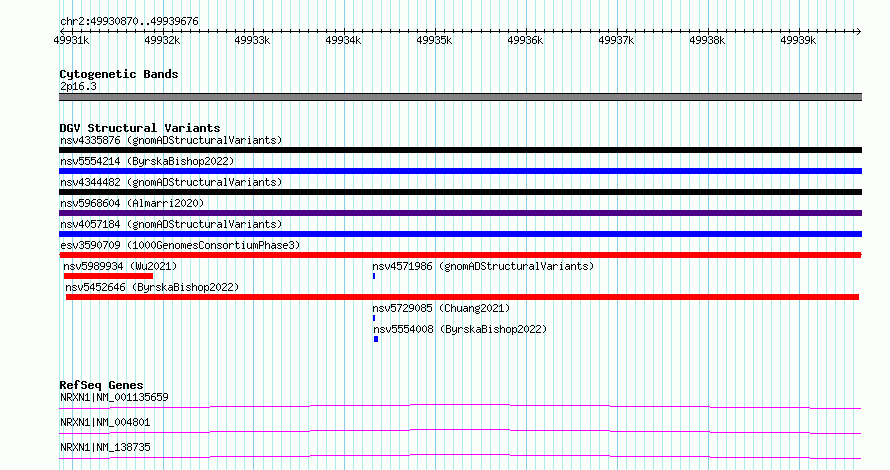Click the 49939k ruler tick label
This screenshot has width=890, height=470.
(x=797, y=40)
